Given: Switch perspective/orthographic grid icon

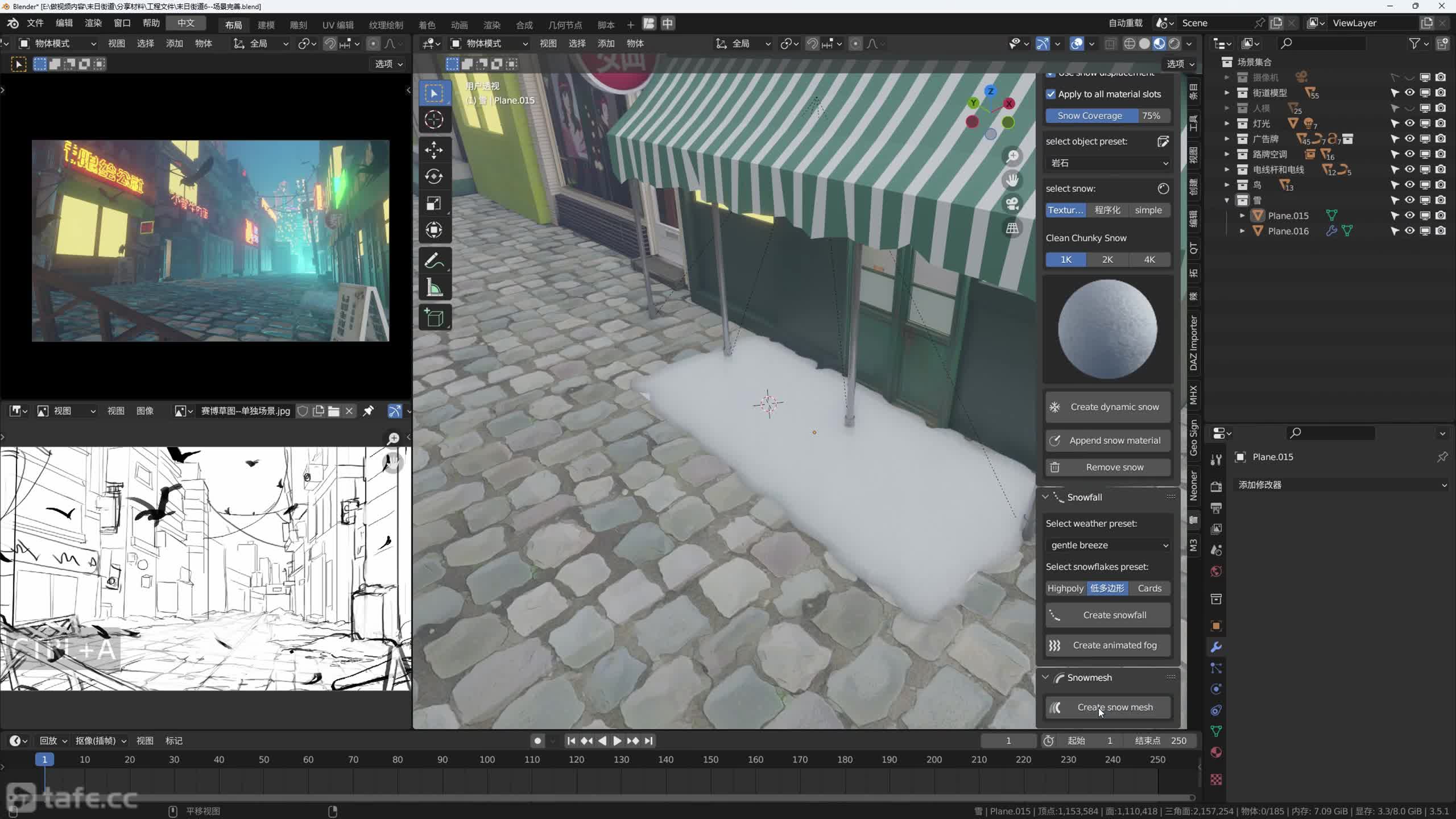Looking at the screenshot, I should [x=1012, y=228].
